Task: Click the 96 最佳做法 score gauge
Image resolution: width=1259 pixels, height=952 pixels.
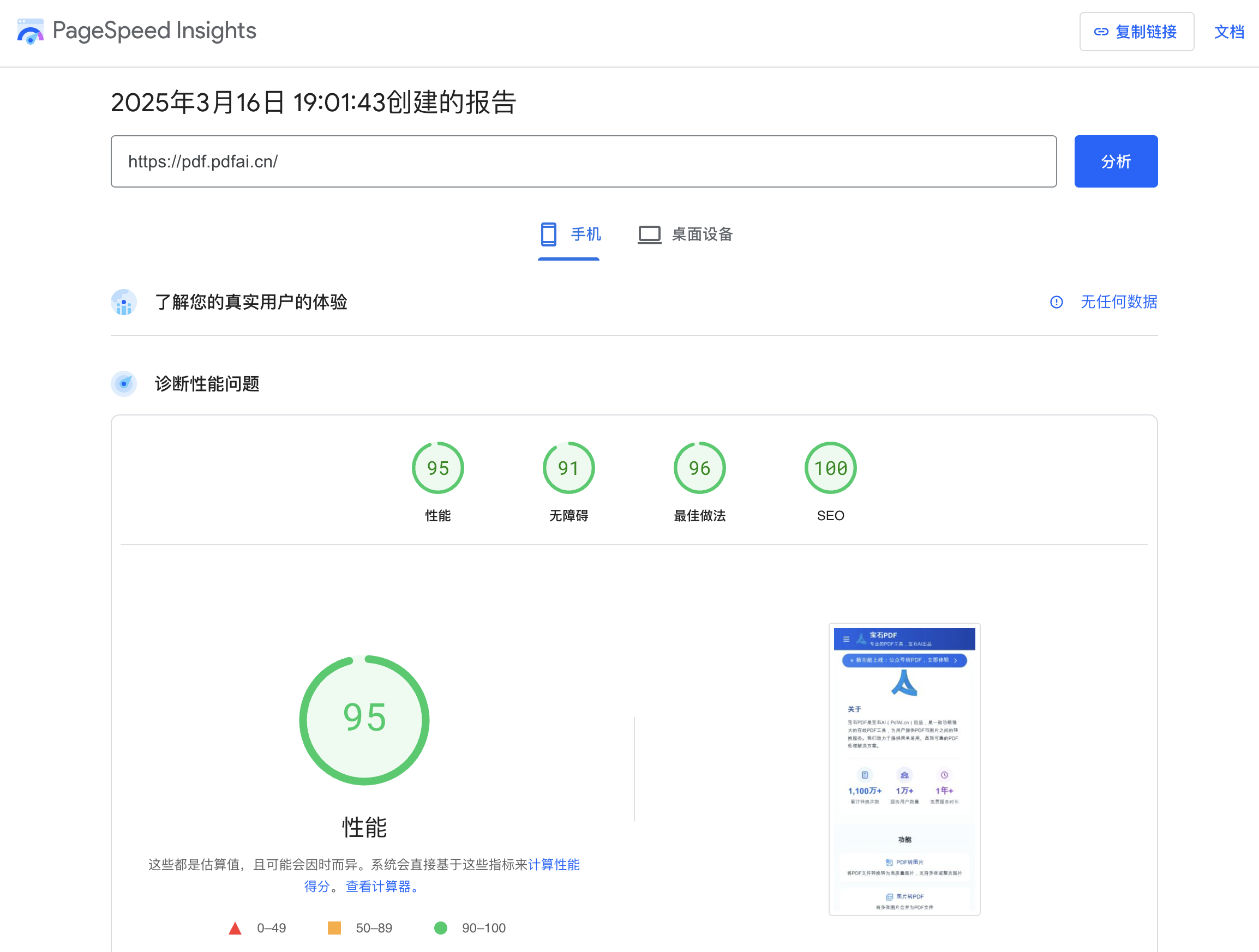Action: coord(699,468)
